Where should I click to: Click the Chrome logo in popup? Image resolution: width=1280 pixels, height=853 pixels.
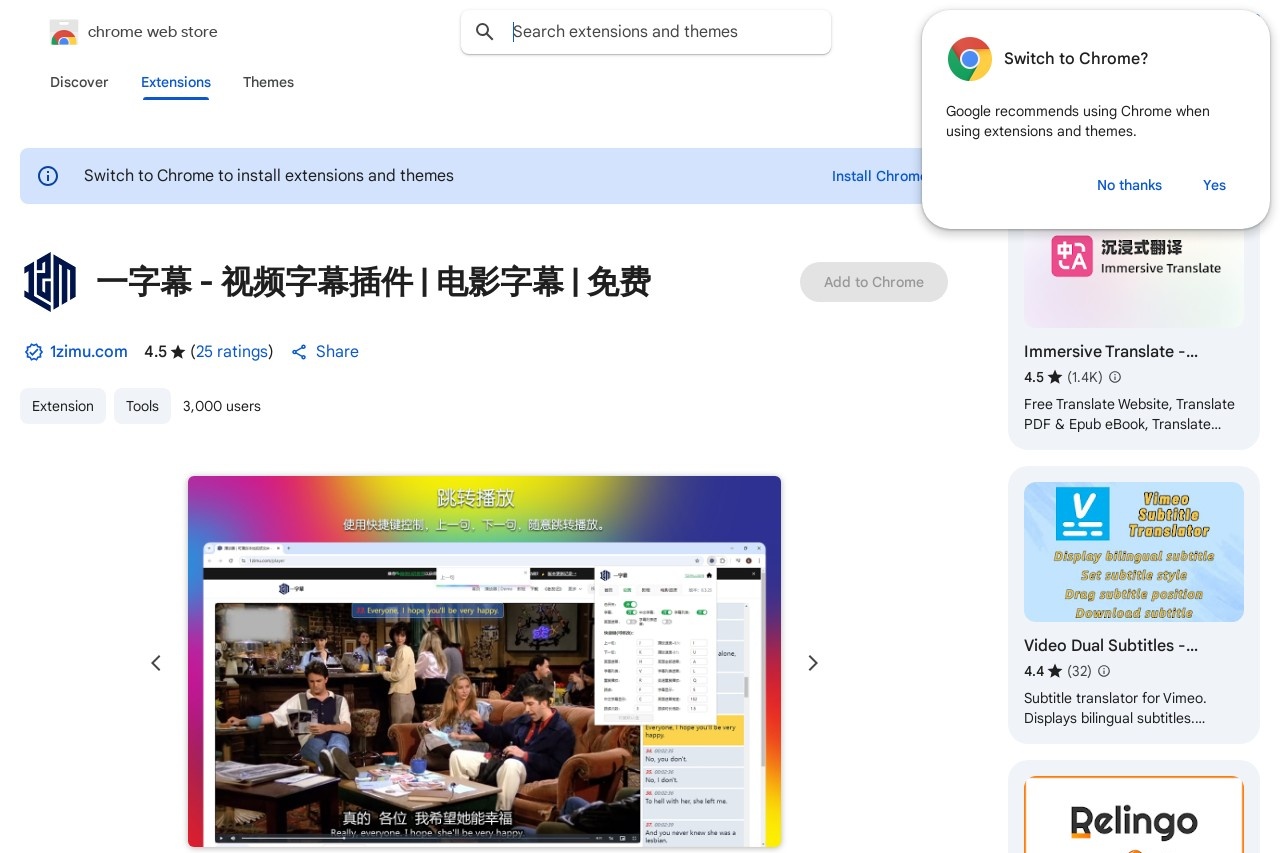tap(969, 59)
